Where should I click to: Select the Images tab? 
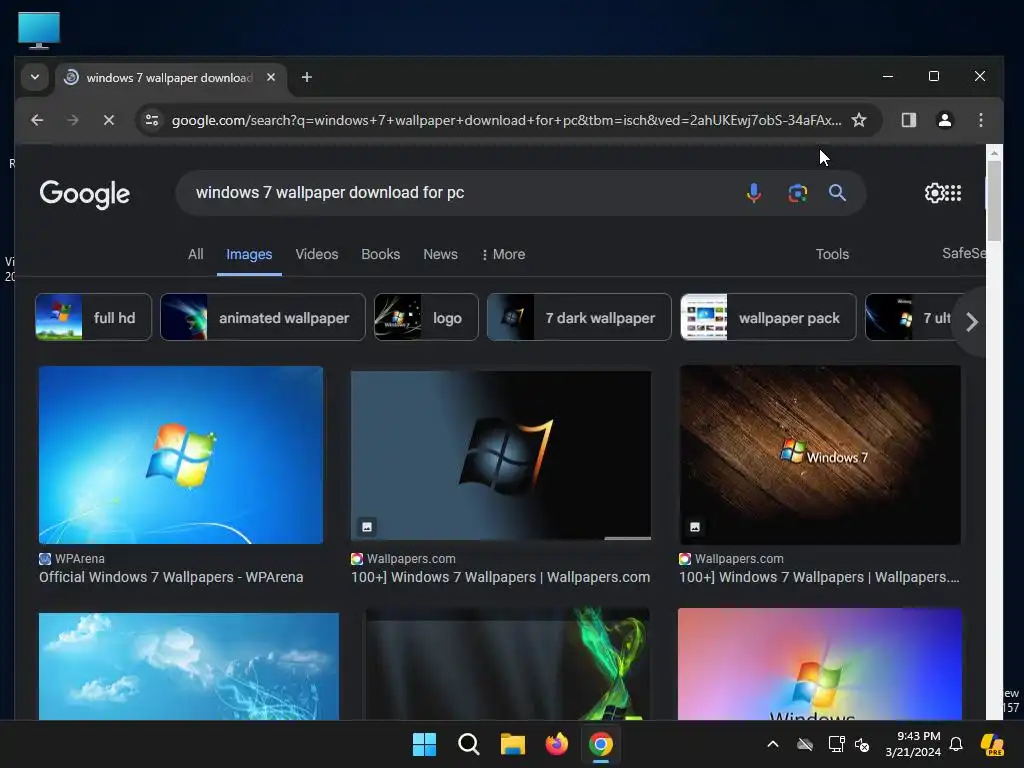coord(249,254)
